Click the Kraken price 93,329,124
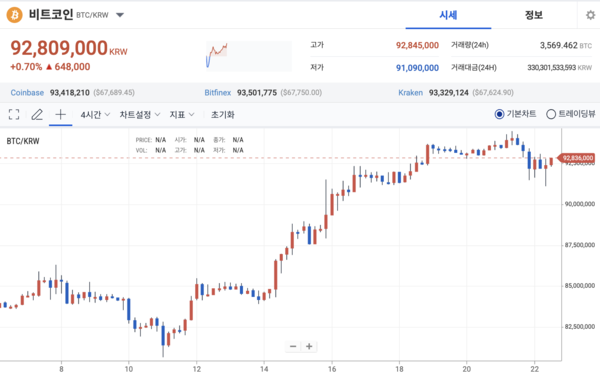The width and height of the screenshot is (600, 377). pos(448,93)
